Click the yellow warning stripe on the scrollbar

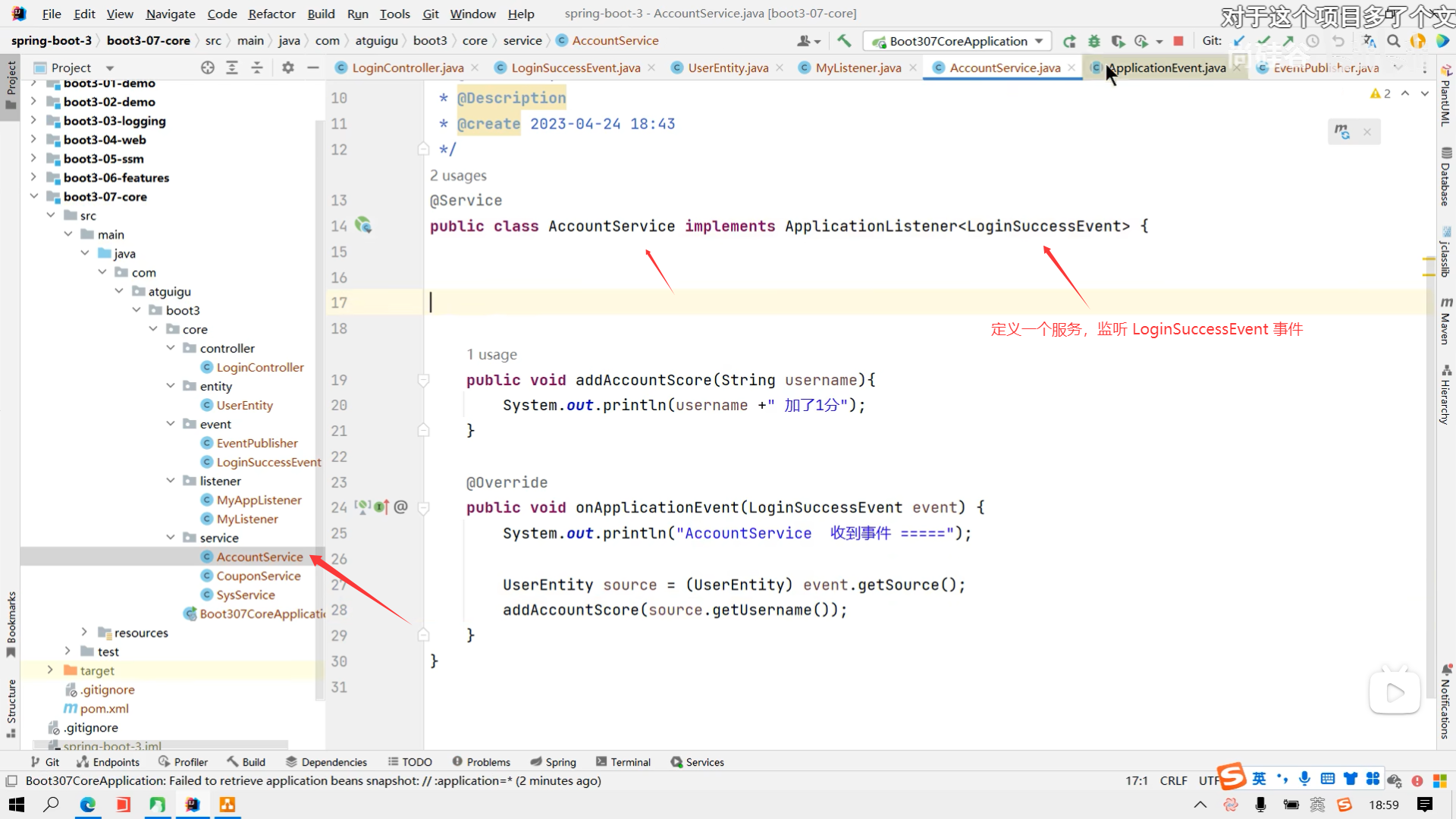1428,259
